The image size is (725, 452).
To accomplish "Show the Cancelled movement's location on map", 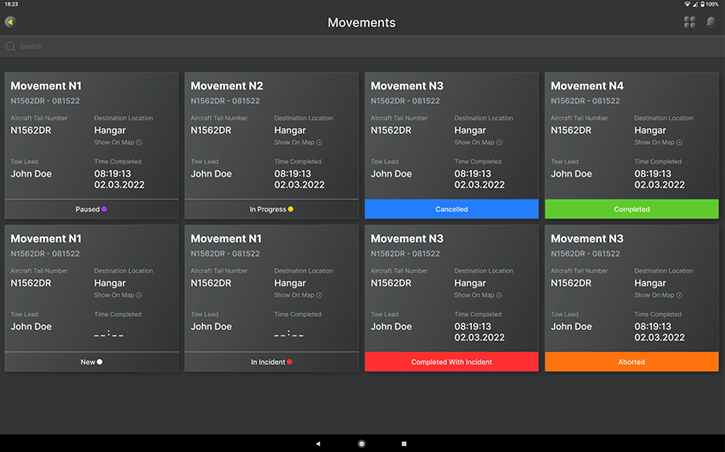I will (478, 142).
